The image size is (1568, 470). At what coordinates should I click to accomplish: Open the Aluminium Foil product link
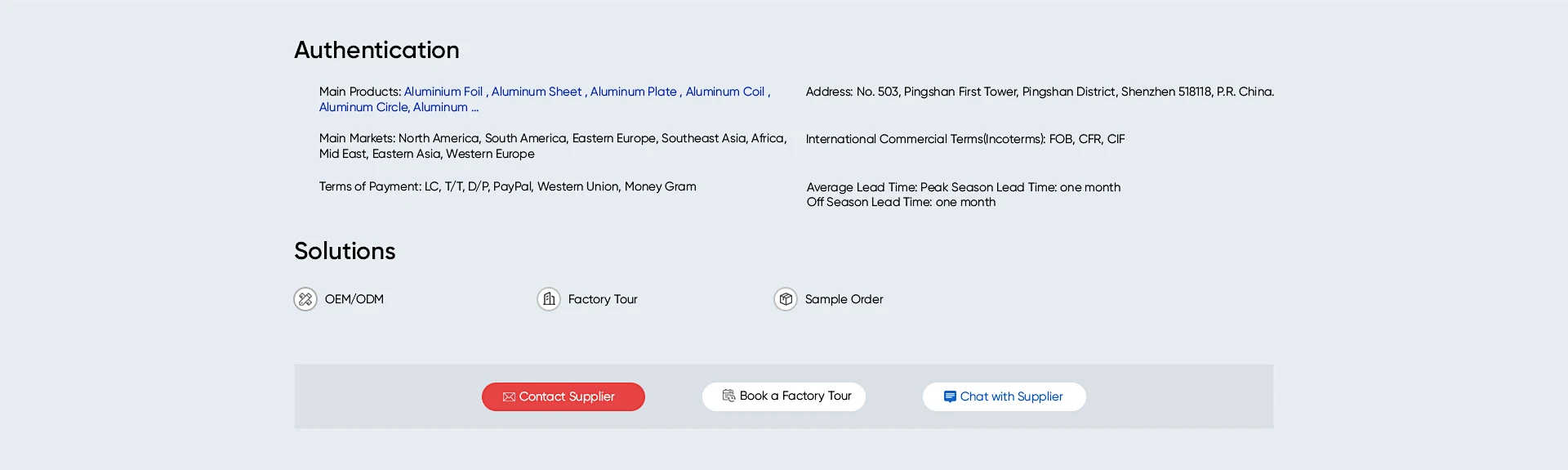pyautogui.click(x=443, y=92)
